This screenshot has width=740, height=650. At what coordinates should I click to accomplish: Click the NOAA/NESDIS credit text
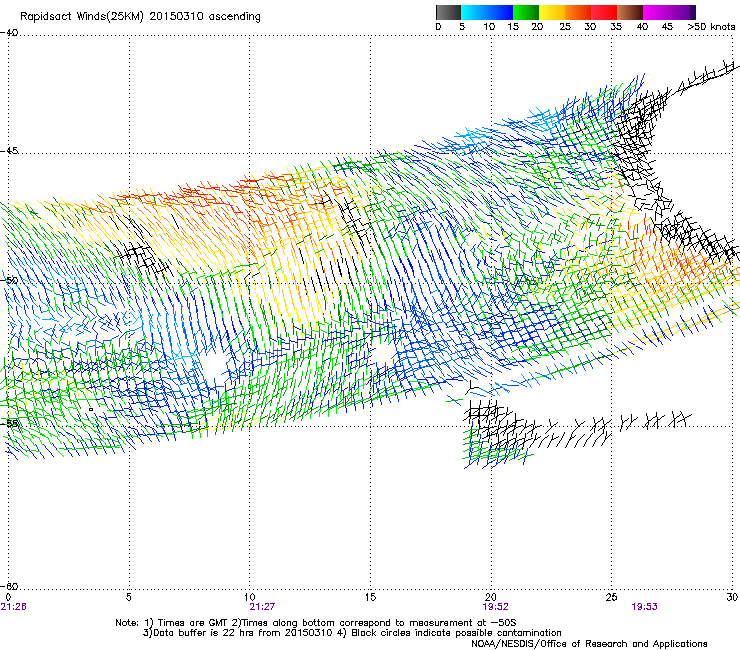click(589, 644)
